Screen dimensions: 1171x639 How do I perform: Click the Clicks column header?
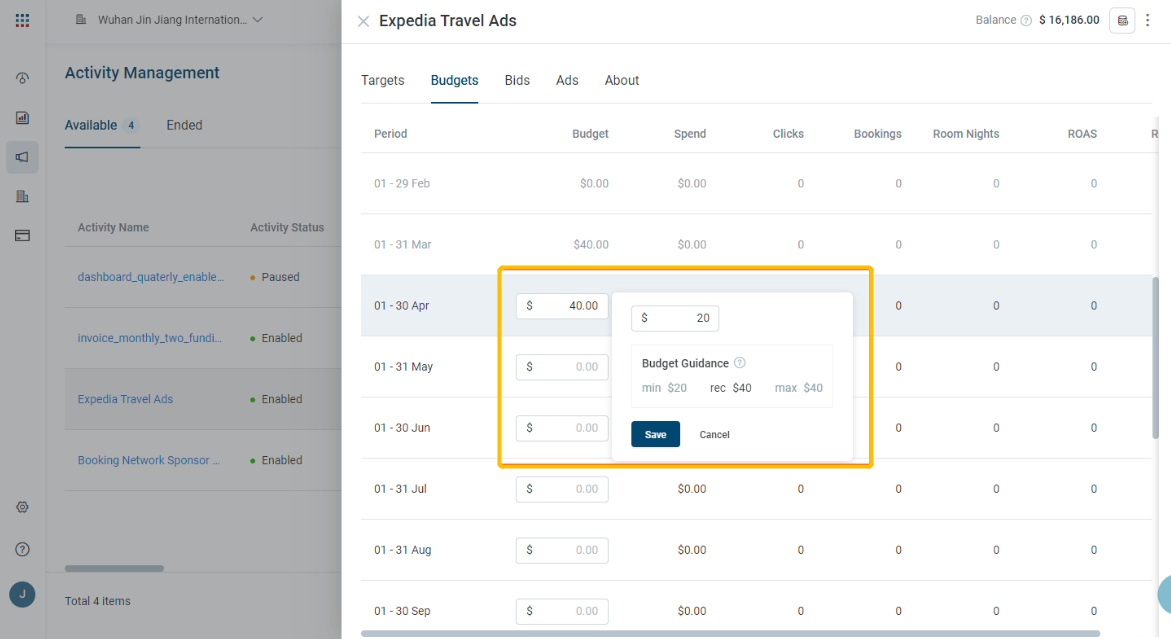tap(788, 134)
